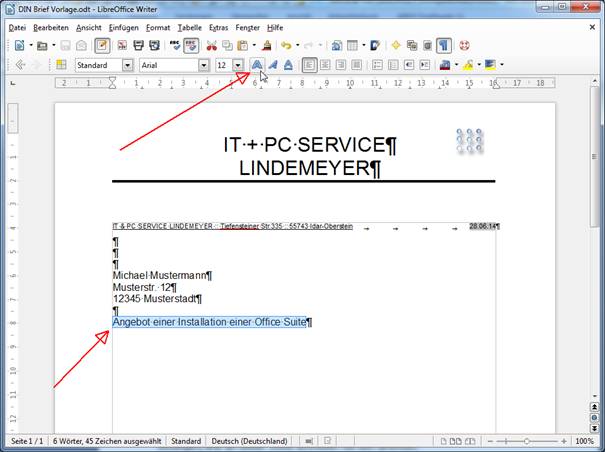This screenshot has height=452, width=605.
Task: Toggle Italic formatting icon
Action: coord(273,65)
